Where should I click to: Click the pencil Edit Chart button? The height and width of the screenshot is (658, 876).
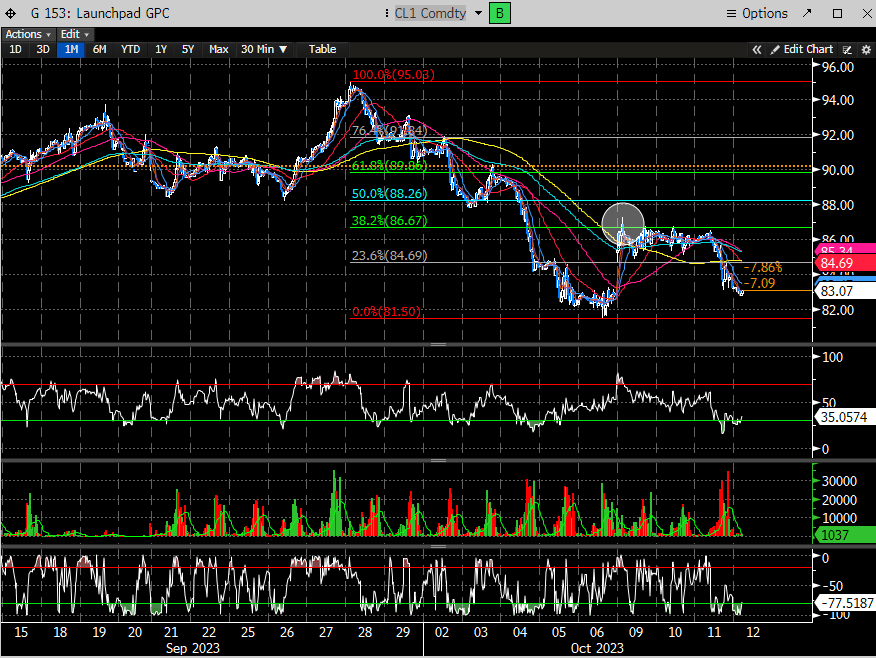tap(802, 49)
